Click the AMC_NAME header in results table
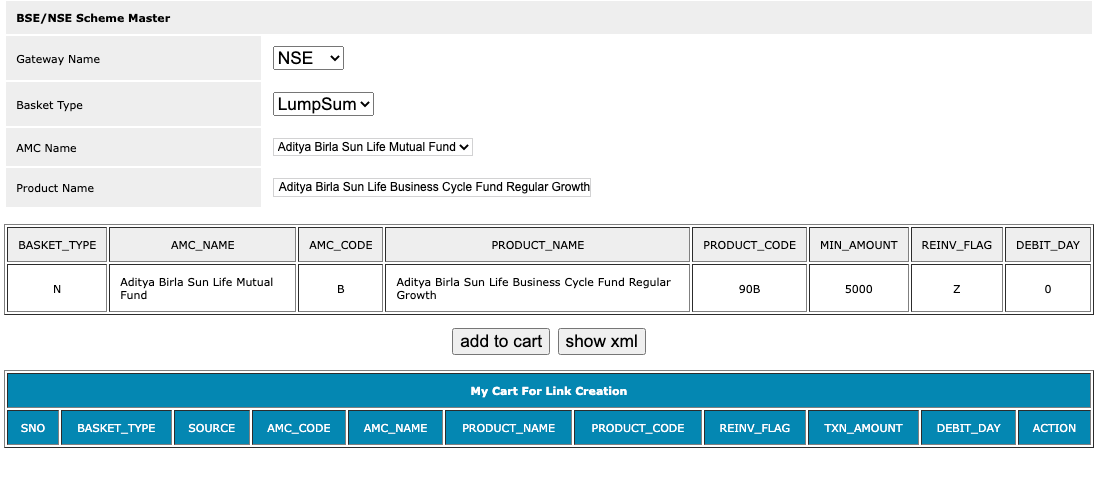The height and width of the screenshot is (483, 1104). tap(203, 245)
